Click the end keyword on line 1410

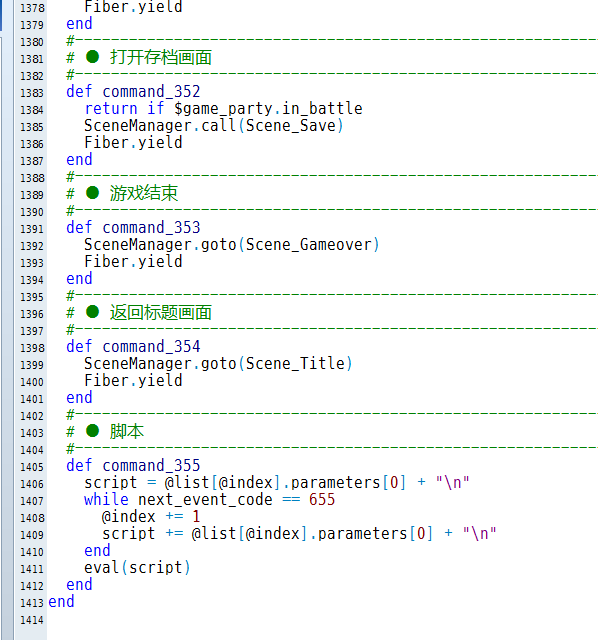(97, 551)
